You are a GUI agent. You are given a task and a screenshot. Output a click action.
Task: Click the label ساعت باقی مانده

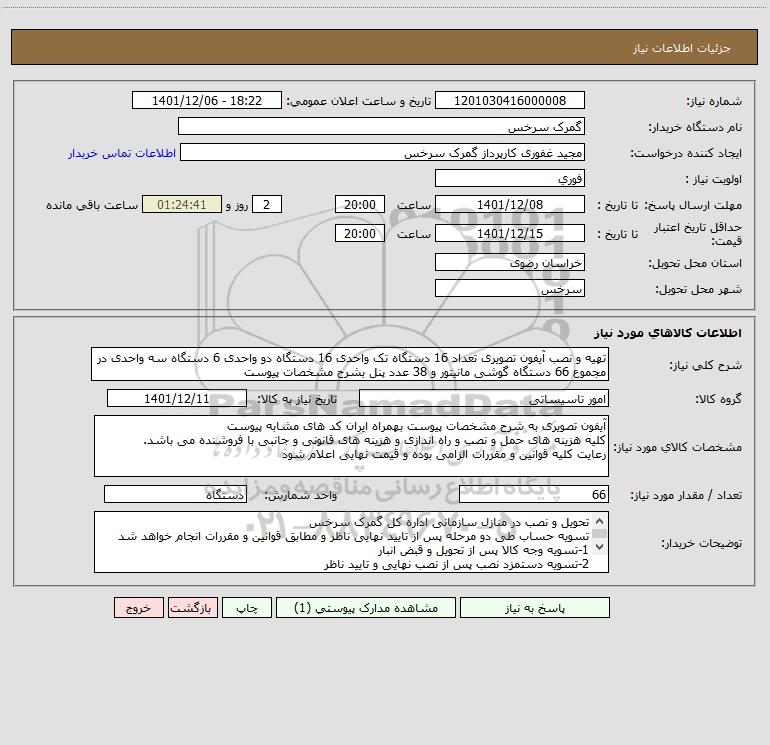(x=92, y=205)
